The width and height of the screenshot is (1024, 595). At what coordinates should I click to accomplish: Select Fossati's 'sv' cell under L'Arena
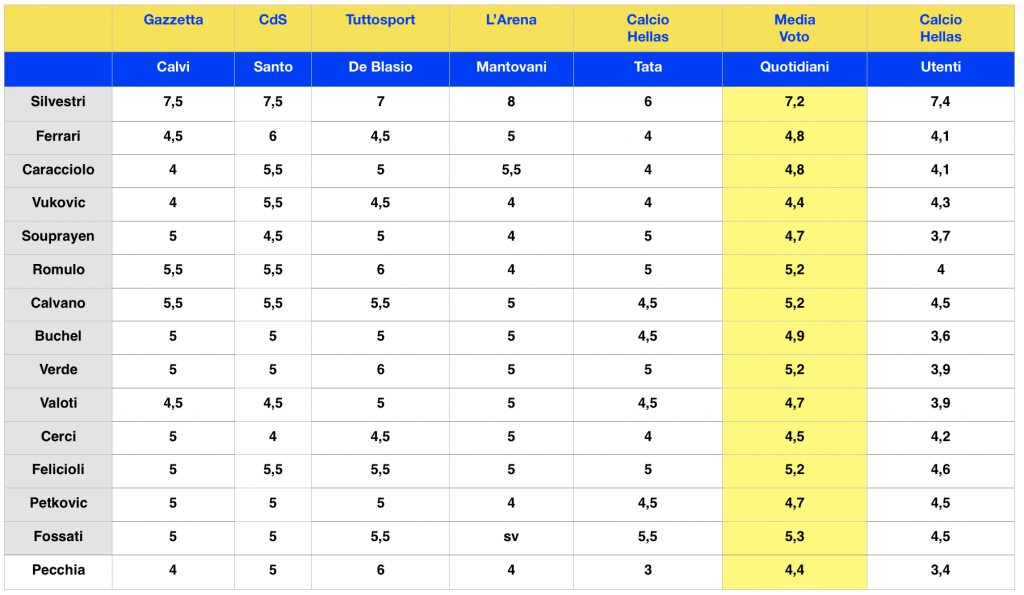click(x=511, y=537)
